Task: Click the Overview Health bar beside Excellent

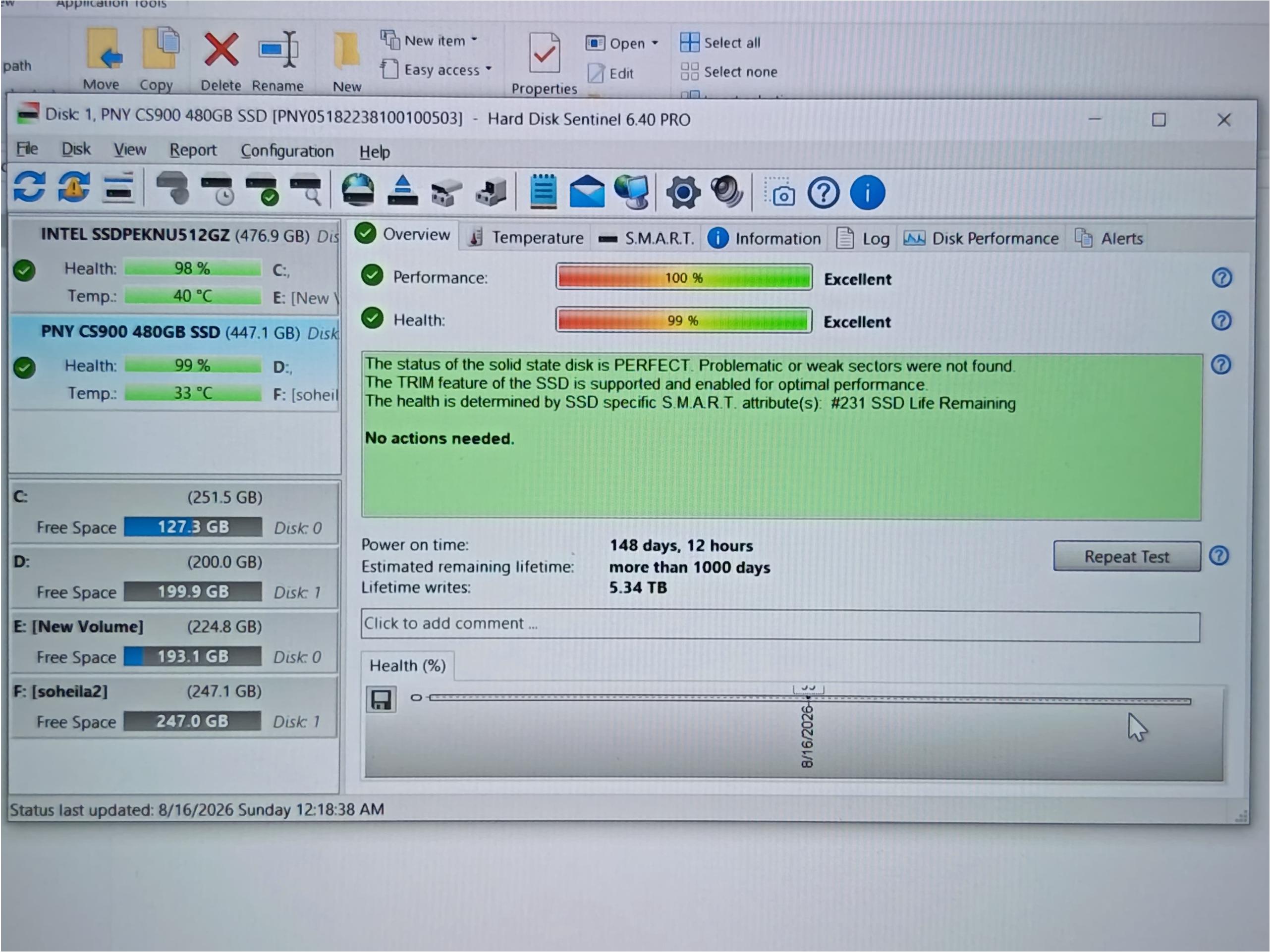Action: 683,320
